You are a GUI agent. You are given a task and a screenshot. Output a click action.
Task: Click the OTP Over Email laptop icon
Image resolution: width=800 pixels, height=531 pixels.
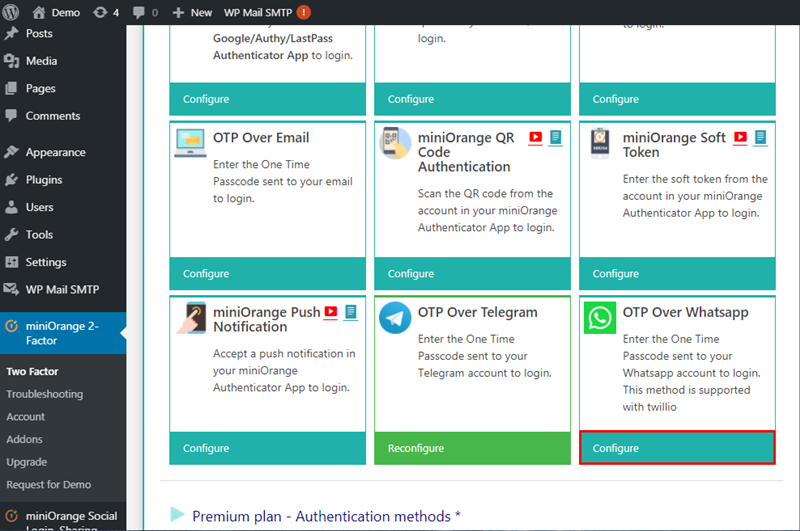(x=190, y=143)
